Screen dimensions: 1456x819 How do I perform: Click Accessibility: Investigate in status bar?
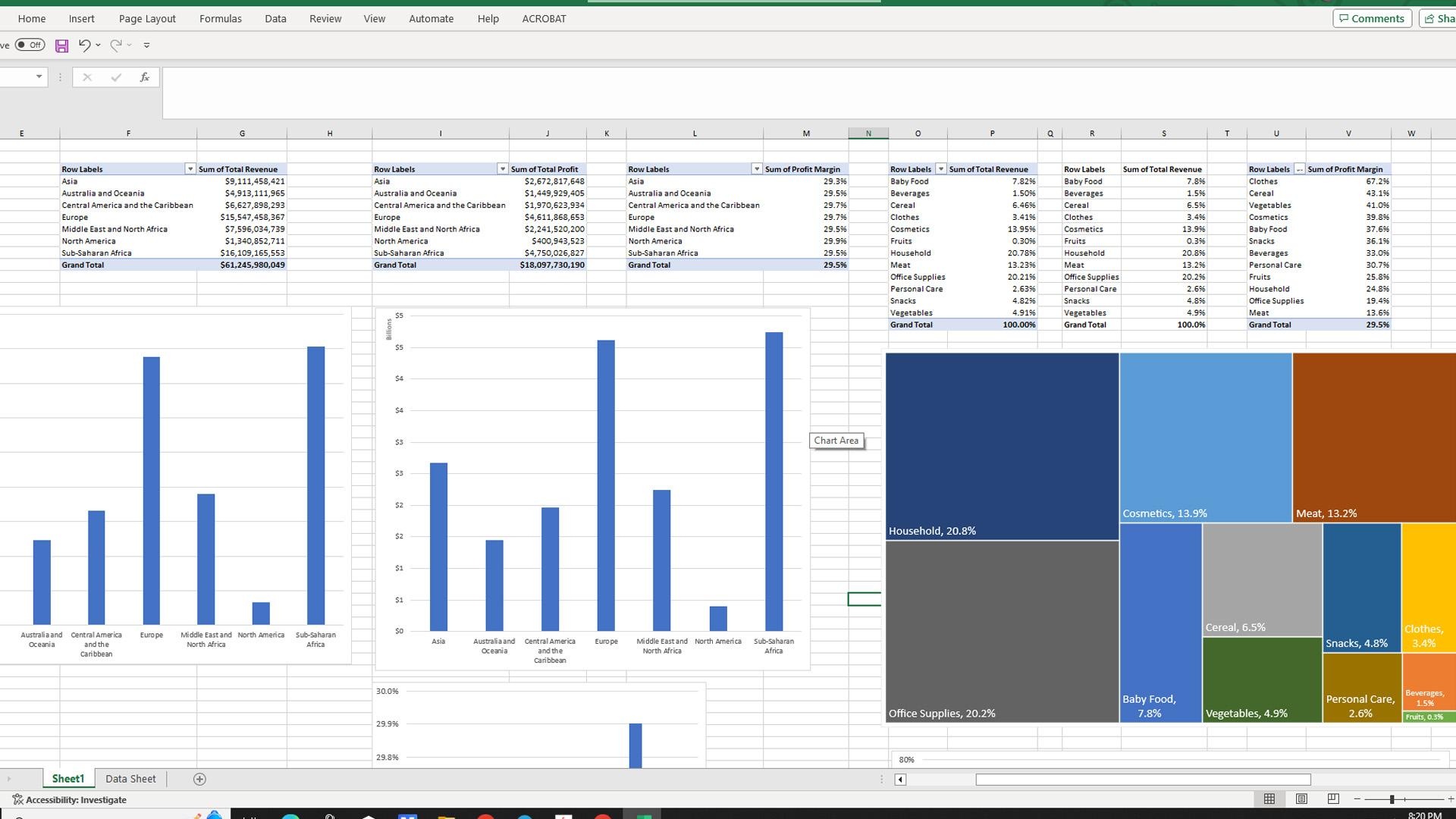click(x=70, y=799)
